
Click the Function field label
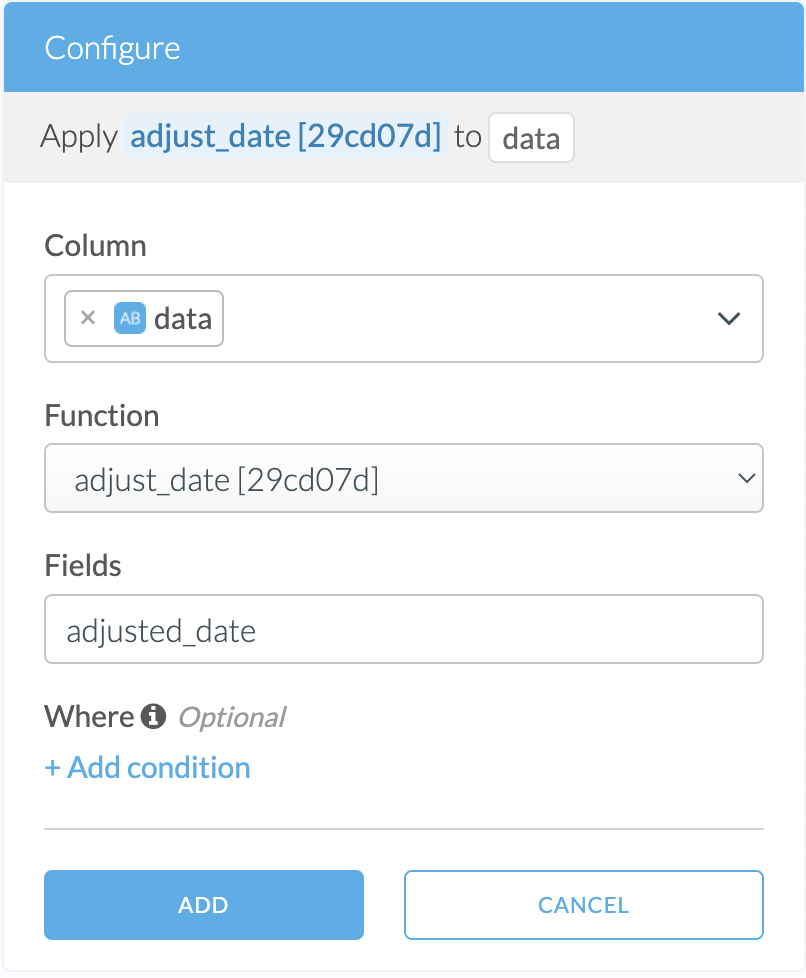click(x=102, y=416)
